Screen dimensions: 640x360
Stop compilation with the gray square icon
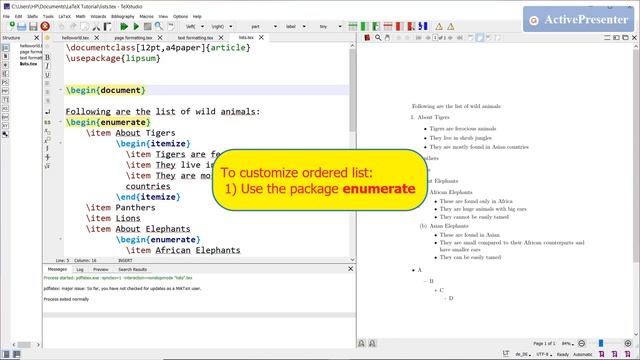pyautogui.click(x=147, y=27)
